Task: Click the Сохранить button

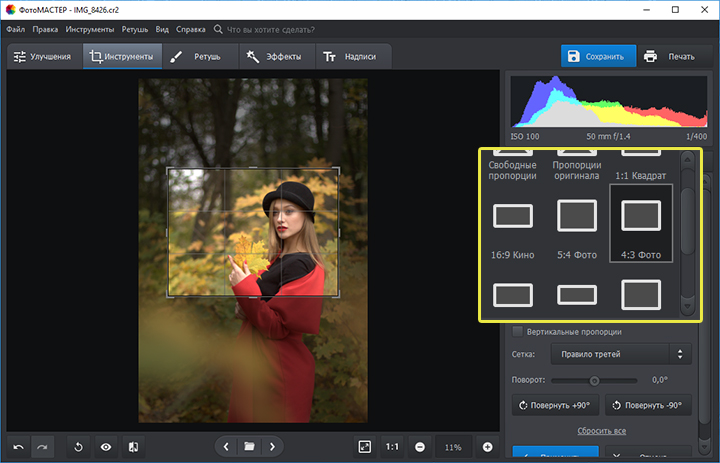Action: (x=596, y=57)
